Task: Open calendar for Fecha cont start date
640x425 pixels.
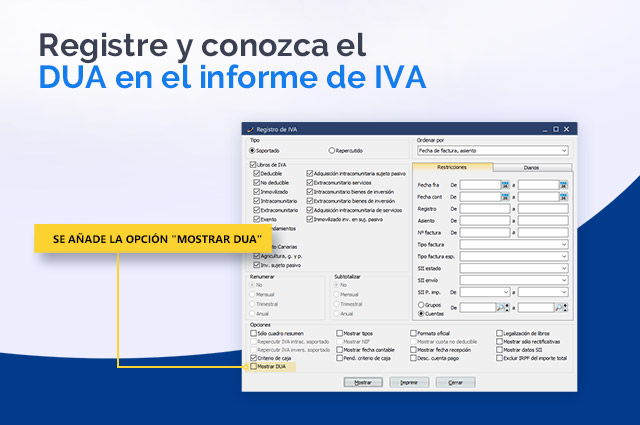Action: tap(506, 197)
